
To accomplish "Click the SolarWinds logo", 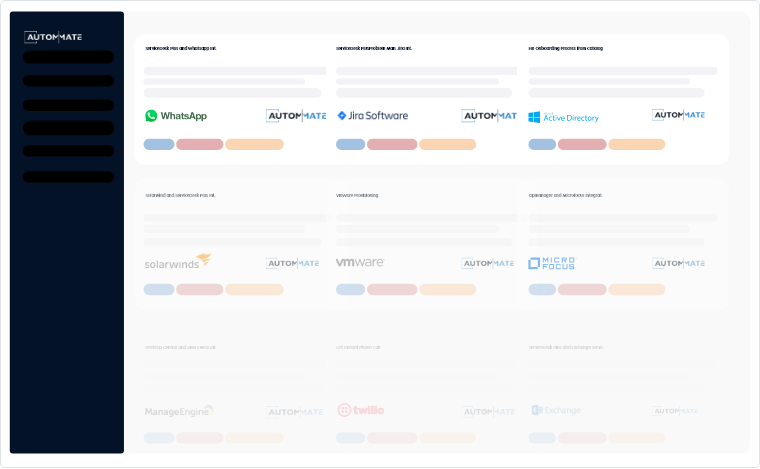I will 178,262.
